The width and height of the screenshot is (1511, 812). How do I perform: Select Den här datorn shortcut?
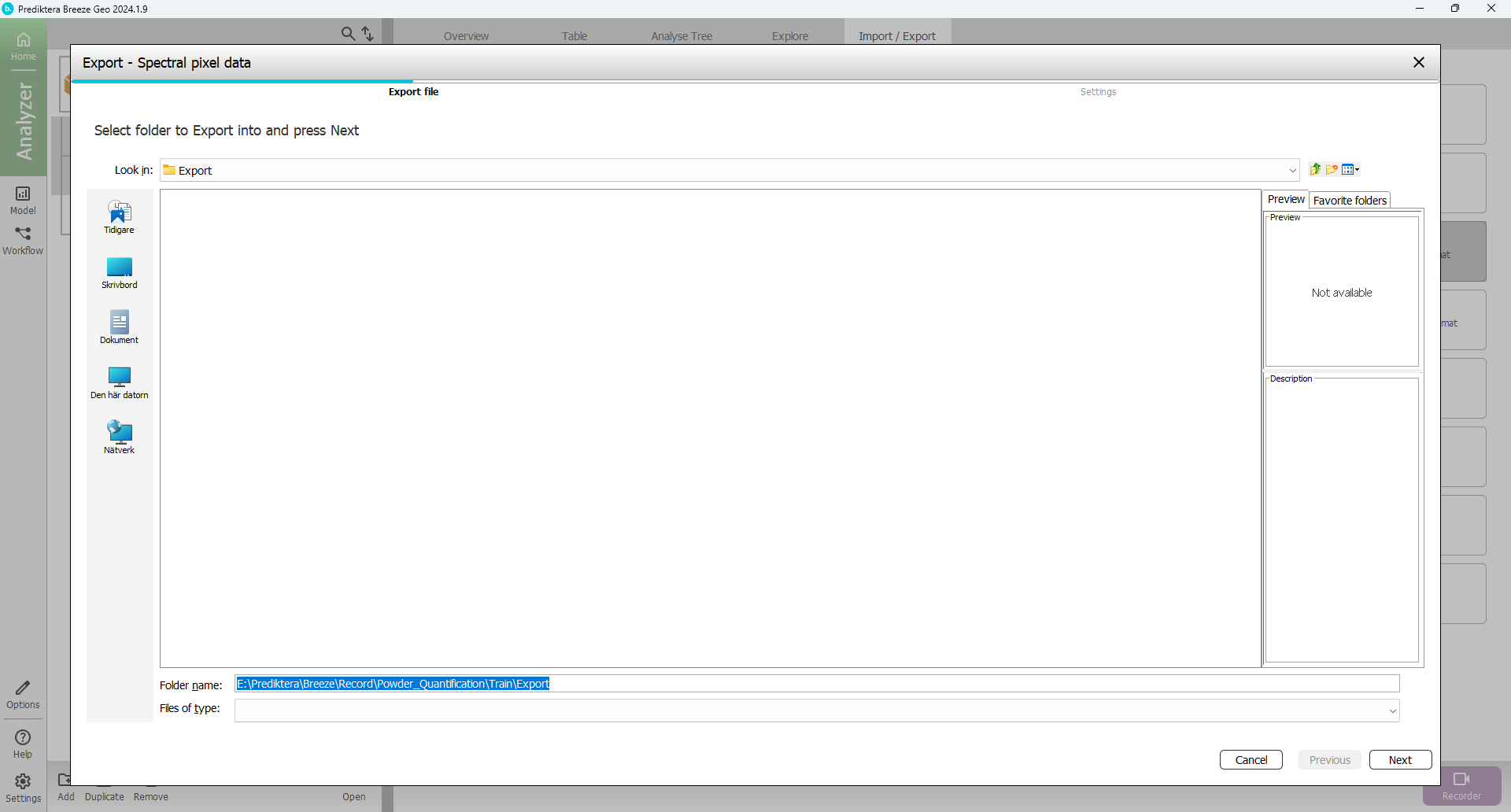click(119, 382)
